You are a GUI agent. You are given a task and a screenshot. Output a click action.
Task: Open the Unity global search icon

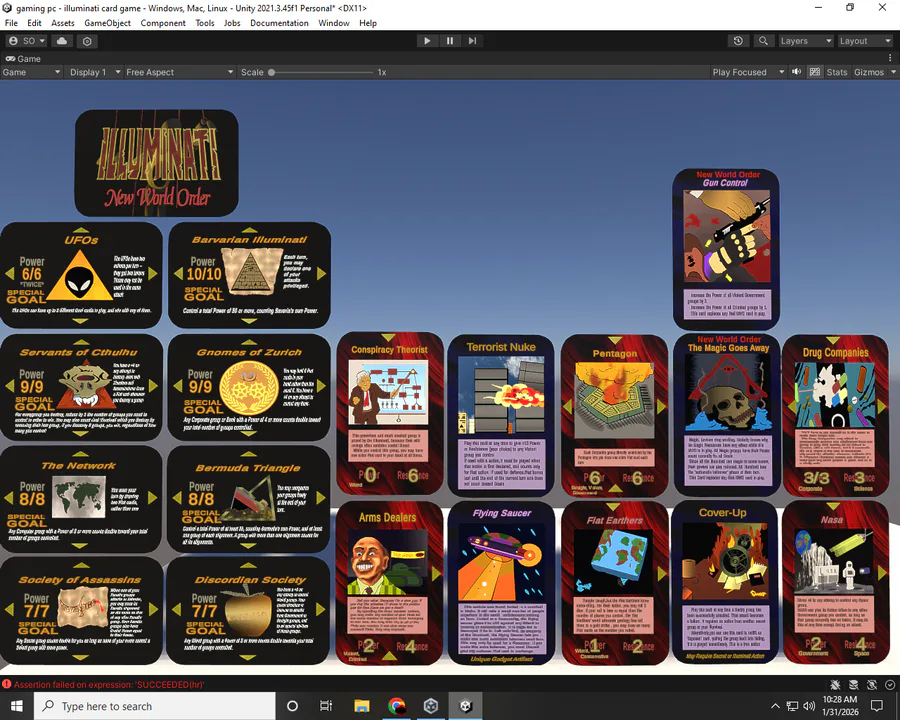point(763,41)
